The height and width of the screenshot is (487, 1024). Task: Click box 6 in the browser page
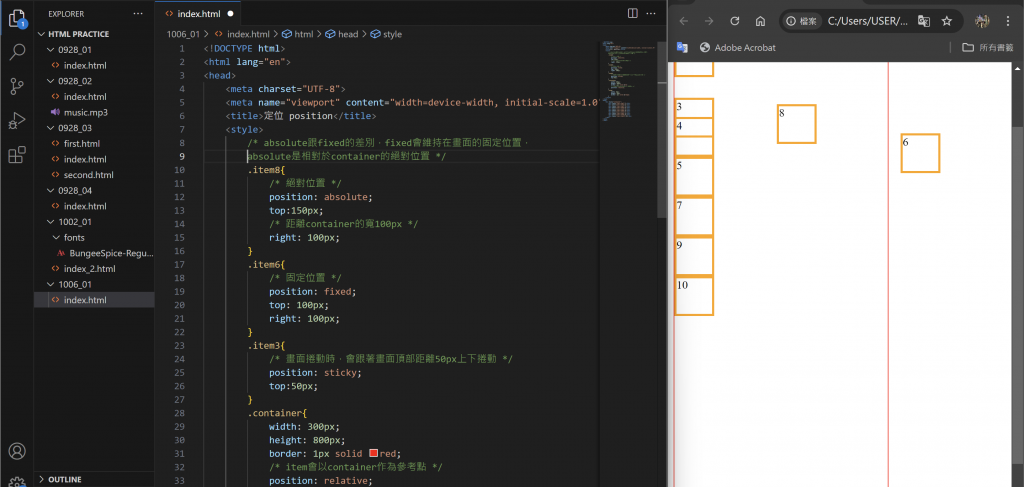(x=920, y=153)
